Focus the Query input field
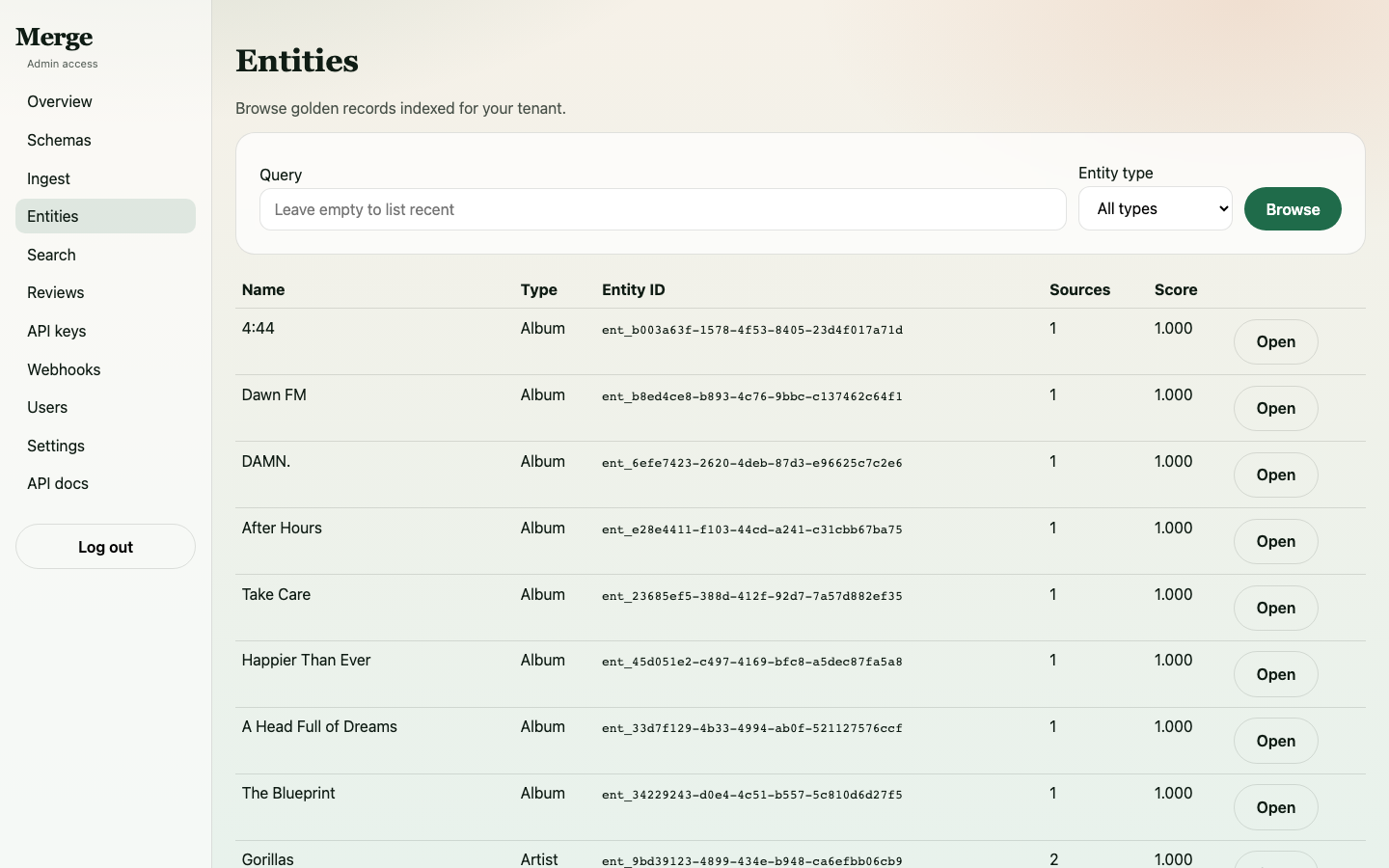Screen dimensions: 1389x868 (x=663, y=209)
